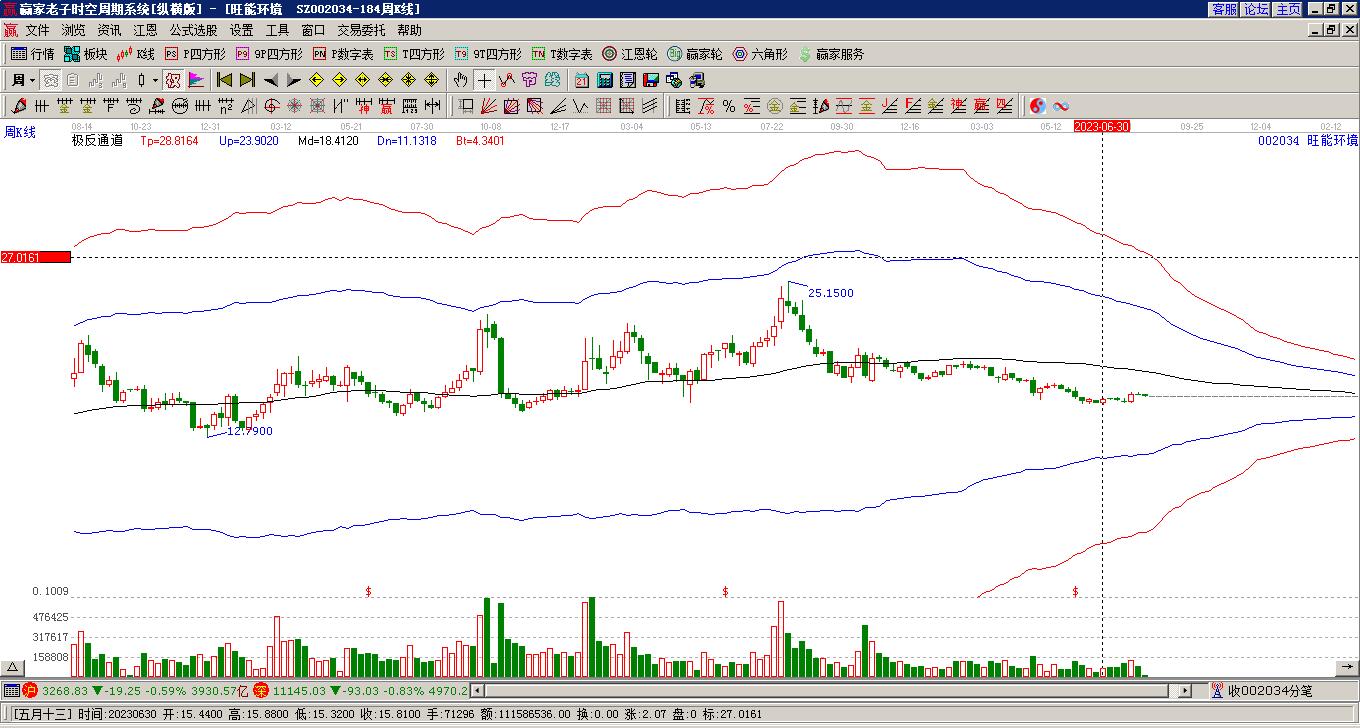Expand the 周 period dropdown
This screenshot has width=1360, height=728.
pos(22,80)
